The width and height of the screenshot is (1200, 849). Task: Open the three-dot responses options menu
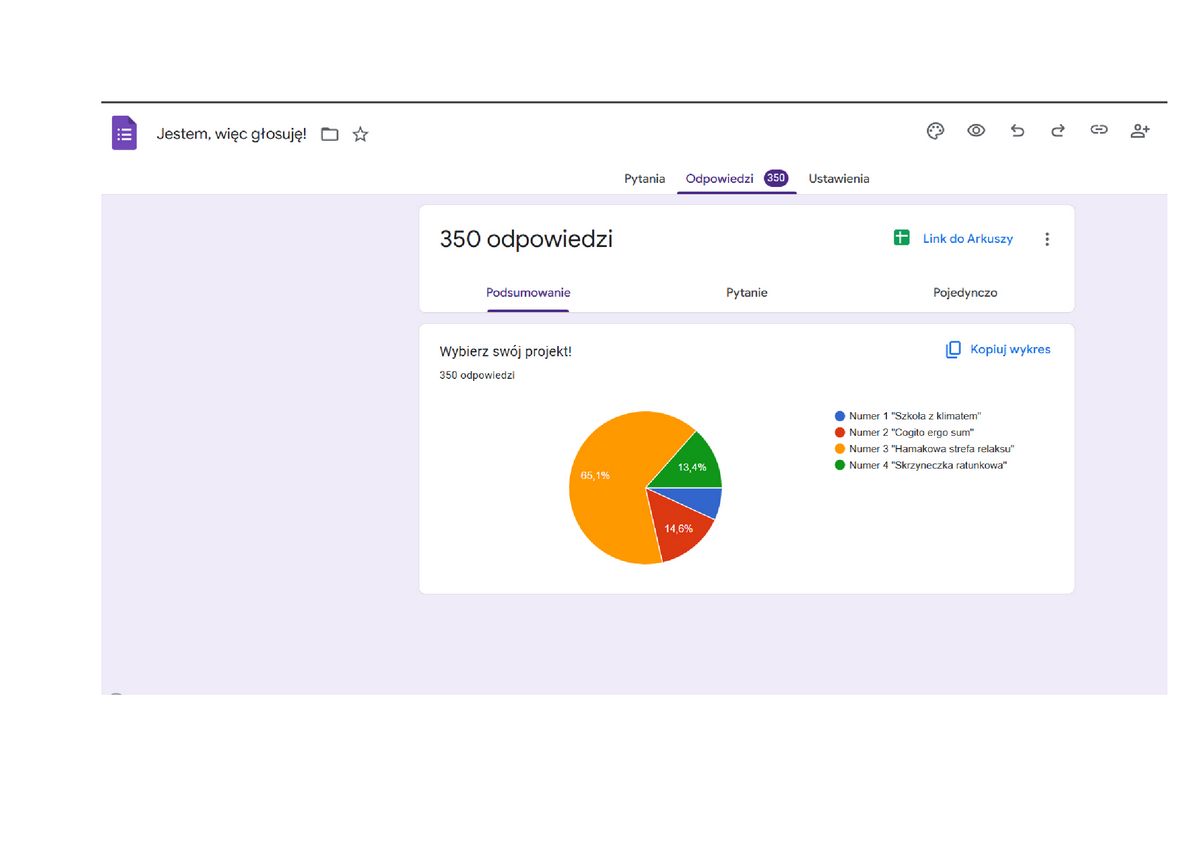point(1047,239)
